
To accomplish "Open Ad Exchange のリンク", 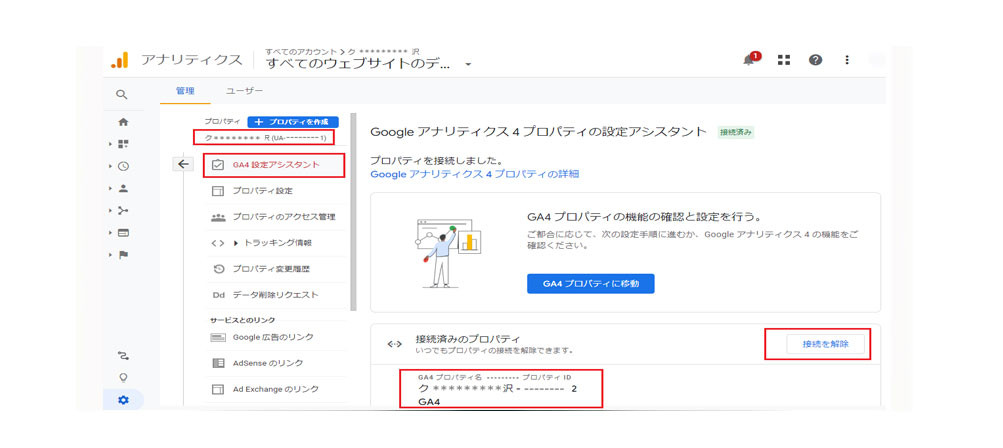I will tap(276, 389).
